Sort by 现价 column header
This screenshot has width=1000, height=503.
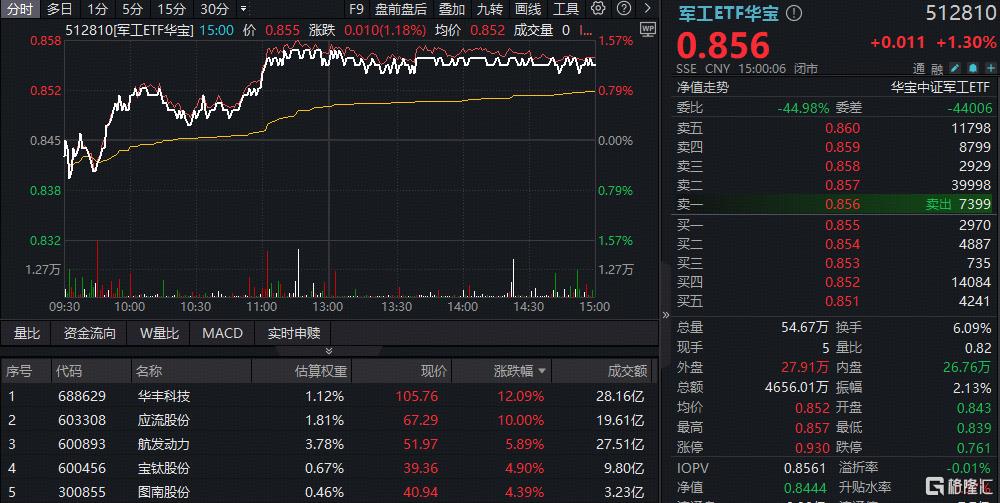[434, 371]
